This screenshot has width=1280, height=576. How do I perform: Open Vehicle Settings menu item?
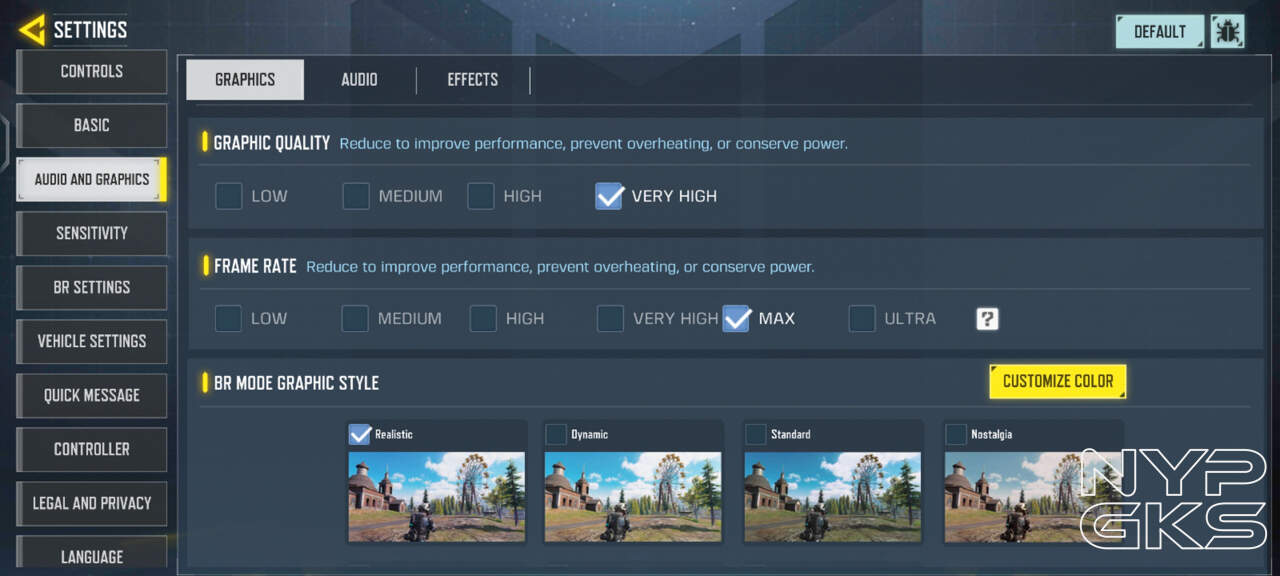coord(91,341)
